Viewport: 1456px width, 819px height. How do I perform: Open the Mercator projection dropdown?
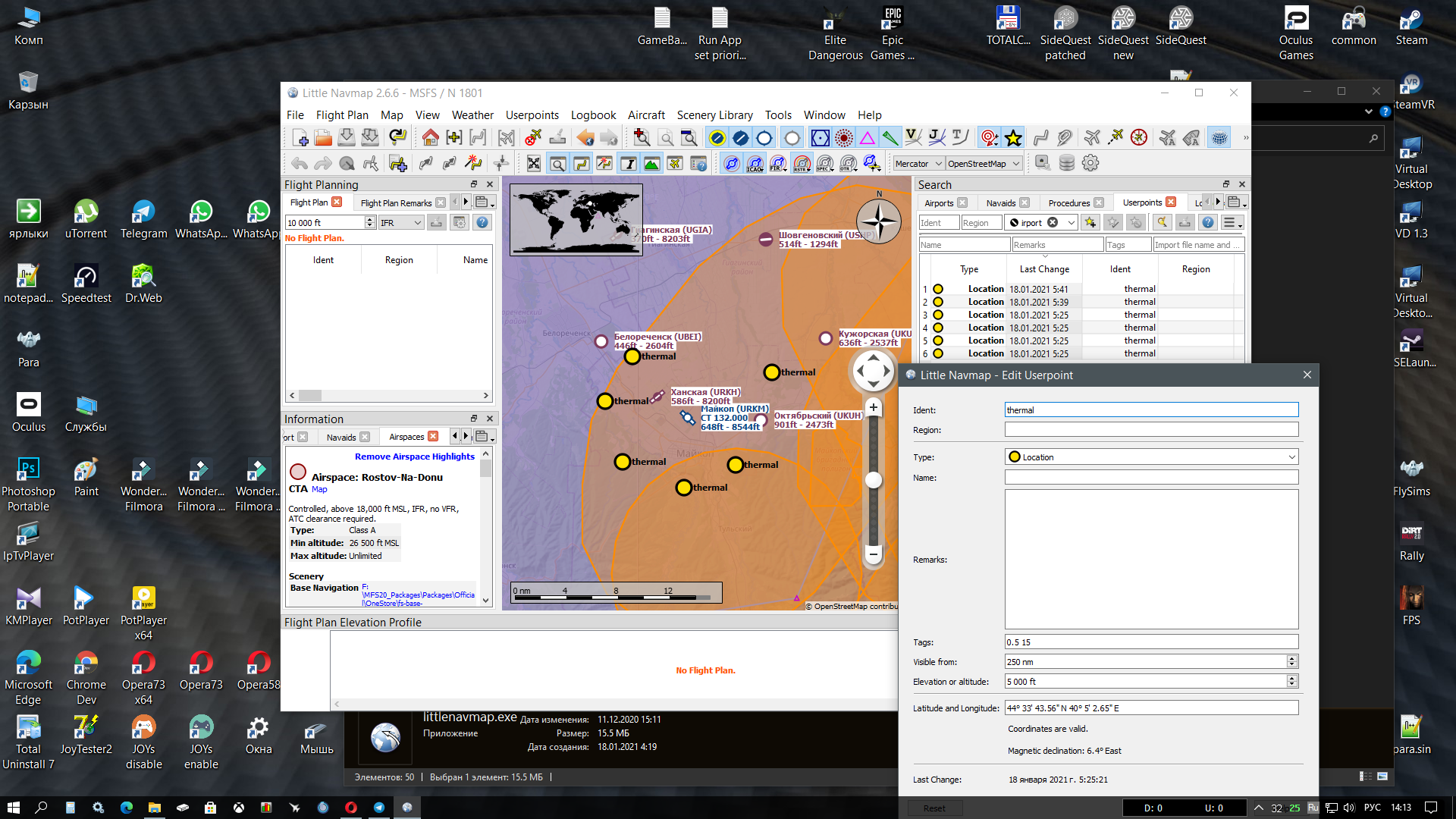point(918,164)
